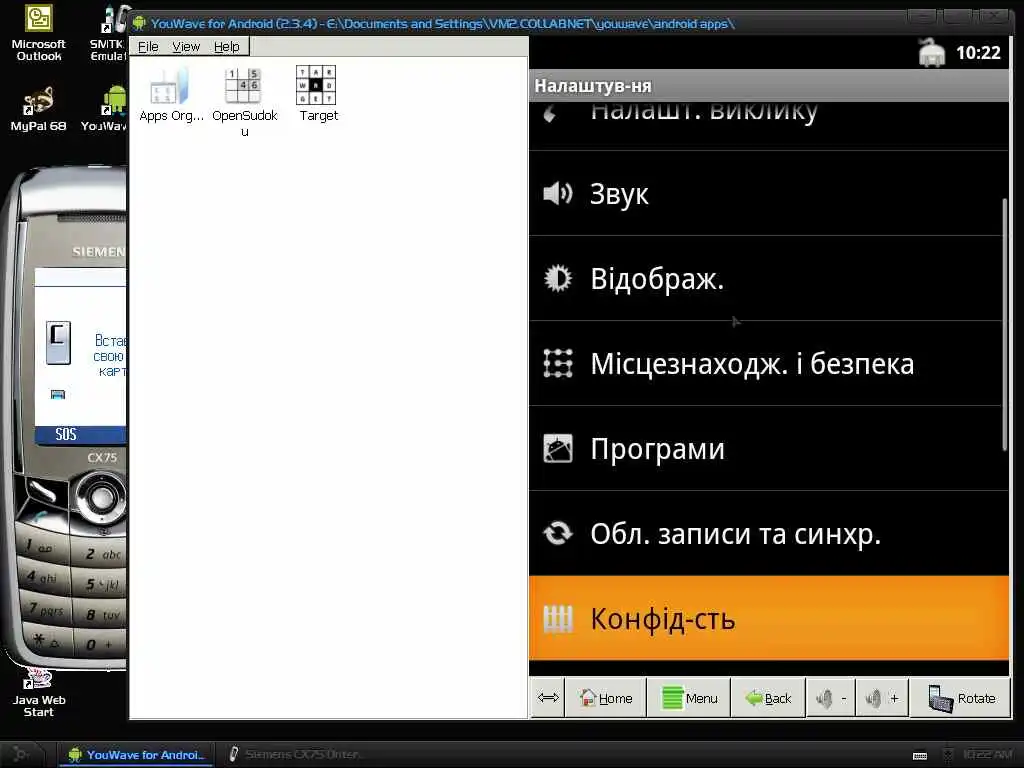
Task: Open the highlighted Конфід-сть privacy entry
Action: pos(769,618)
